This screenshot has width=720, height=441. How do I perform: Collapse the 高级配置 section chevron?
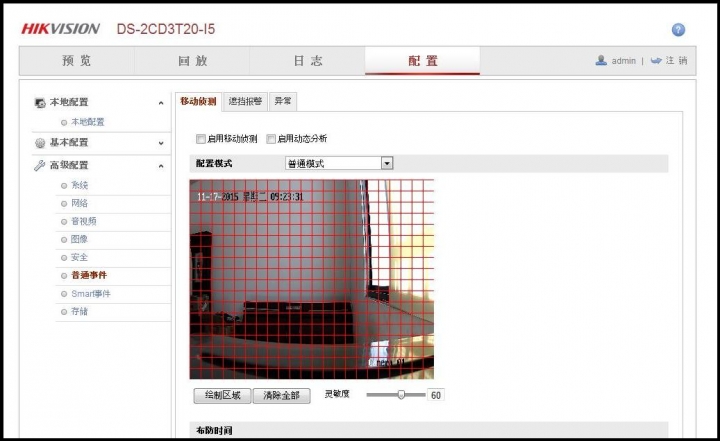(x=161, y=166)
